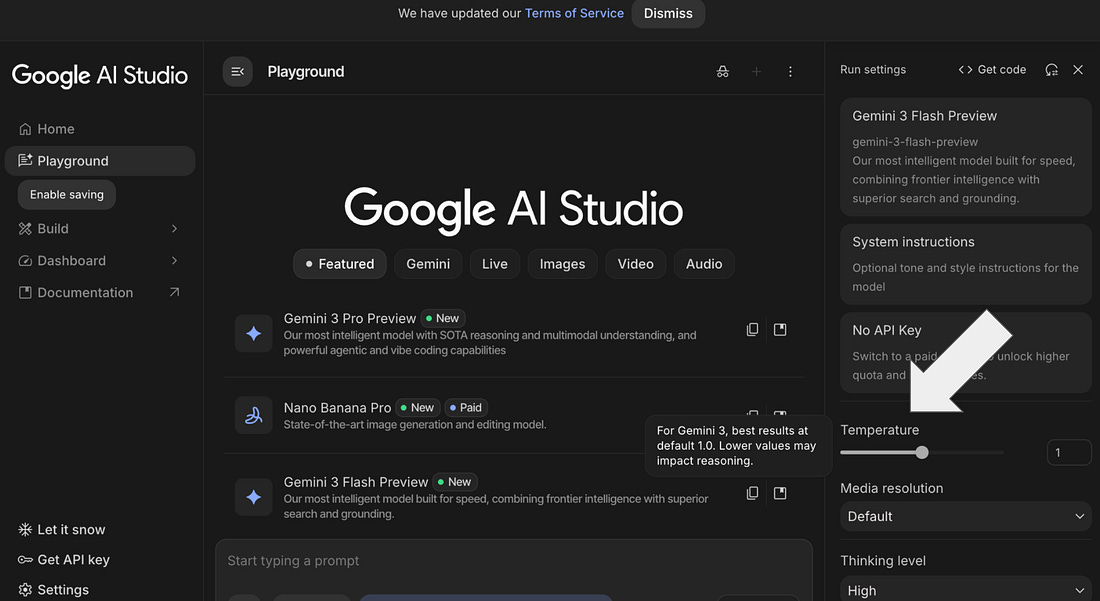Click the key icon beside Get API key
This screenshot has width=1100, height=601.
point(25,560)
